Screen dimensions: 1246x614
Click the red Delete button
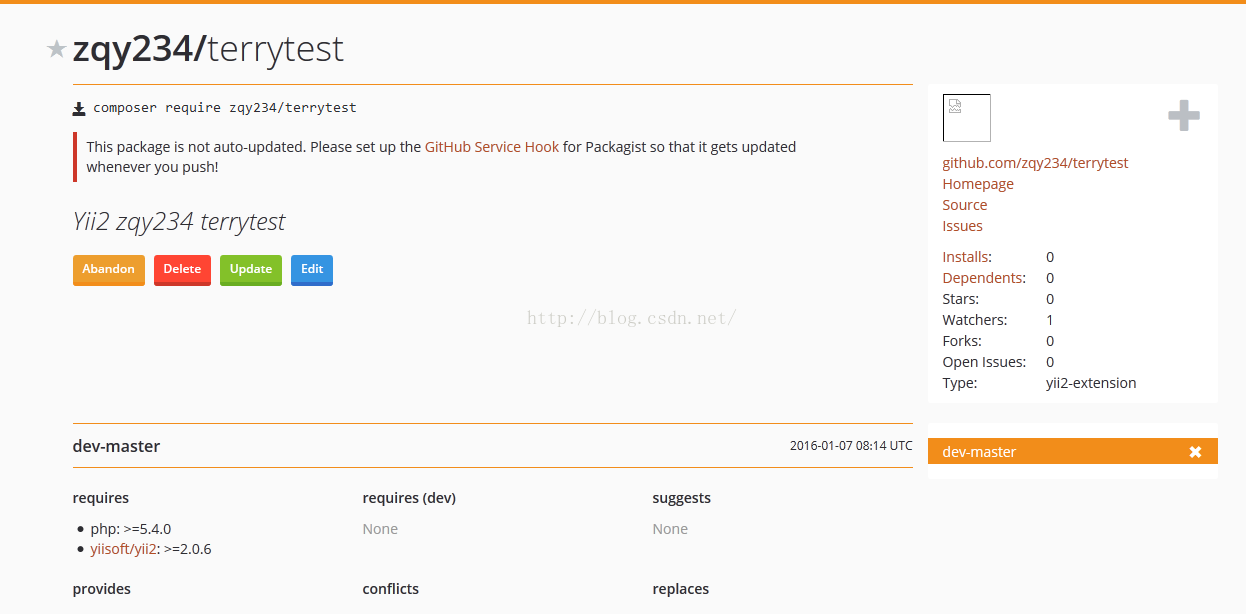click(x=182, y=270)
